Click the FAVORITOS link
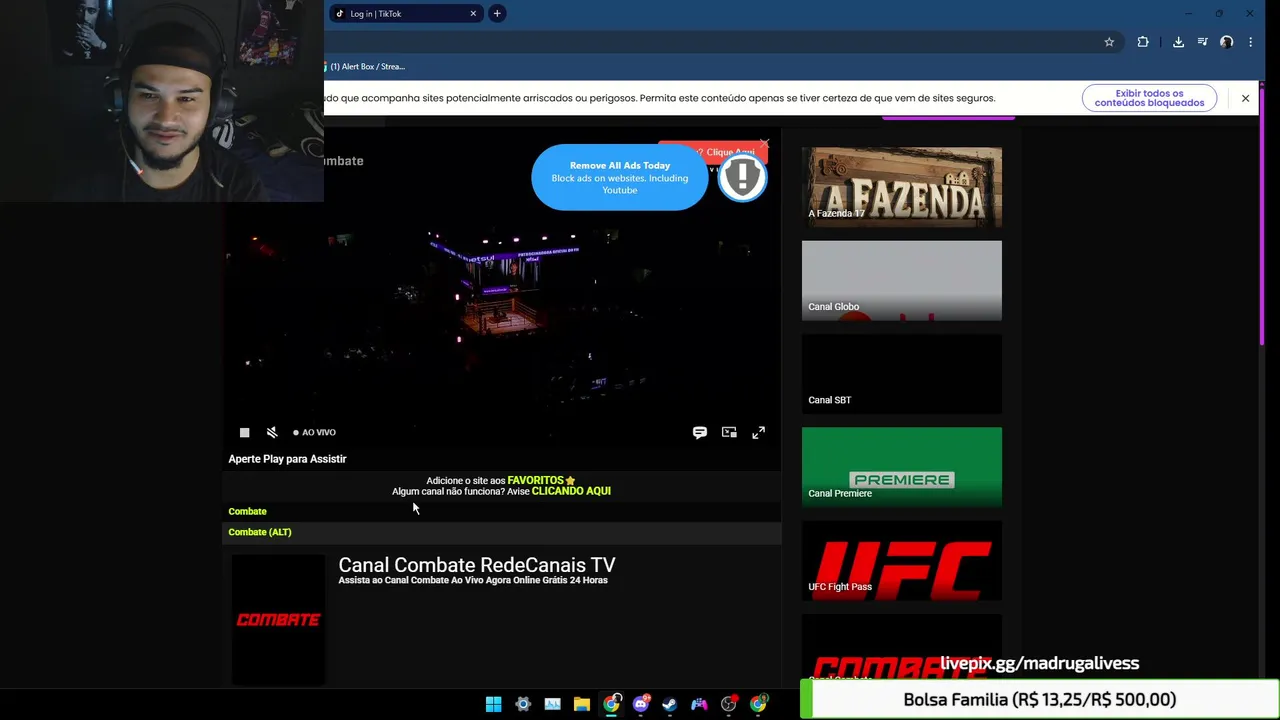This screenshot has width=1280, height=720. (x=541, y=480)
